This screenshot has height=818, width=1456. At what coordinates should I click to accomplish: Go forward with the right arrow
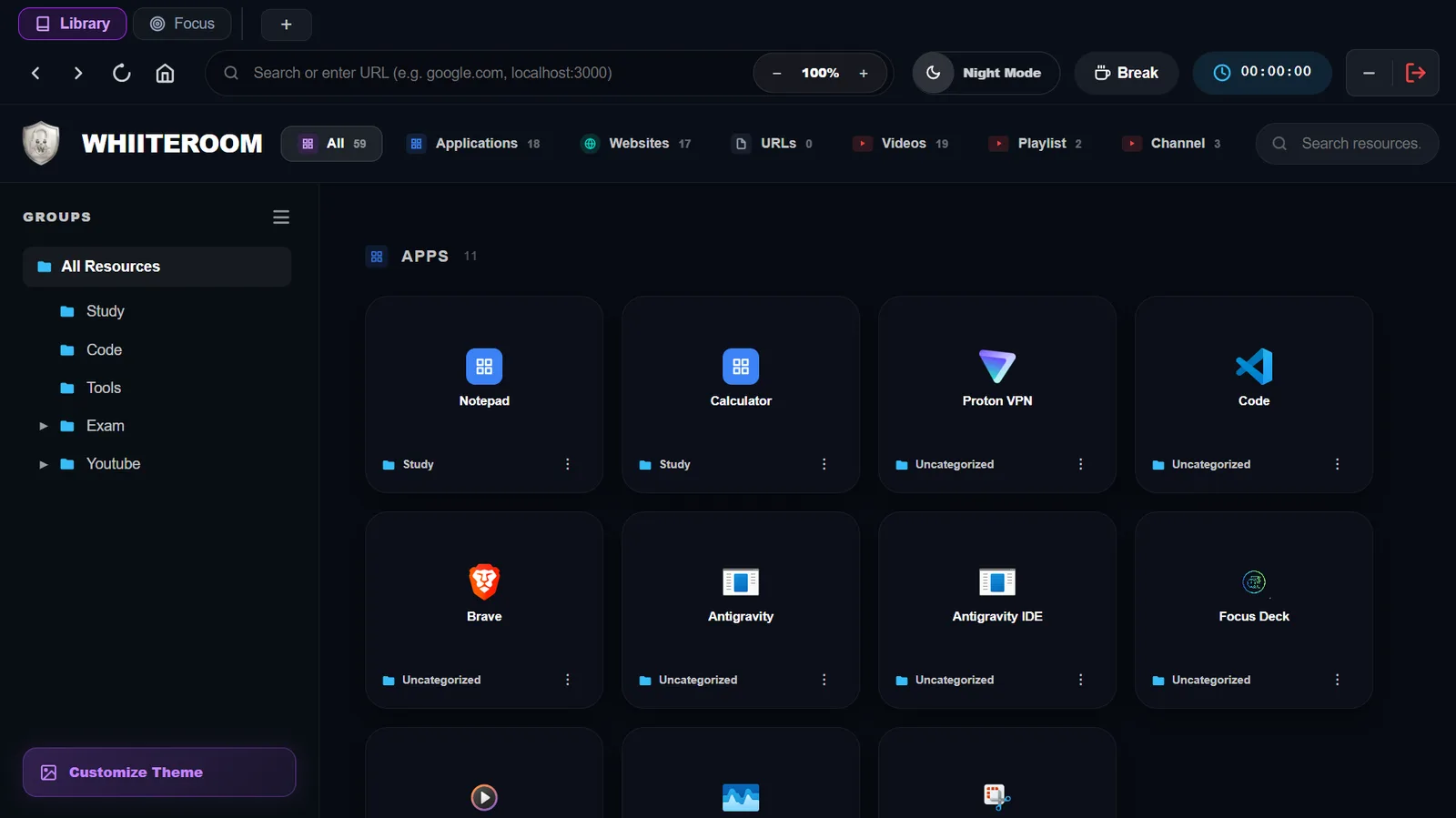pos(78,73)
